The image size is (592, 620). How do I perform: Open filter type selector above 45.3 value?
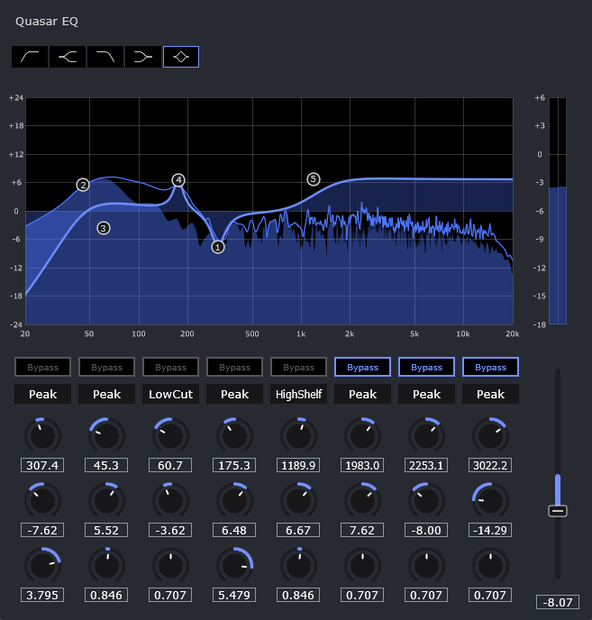click(x=107, y=394)
